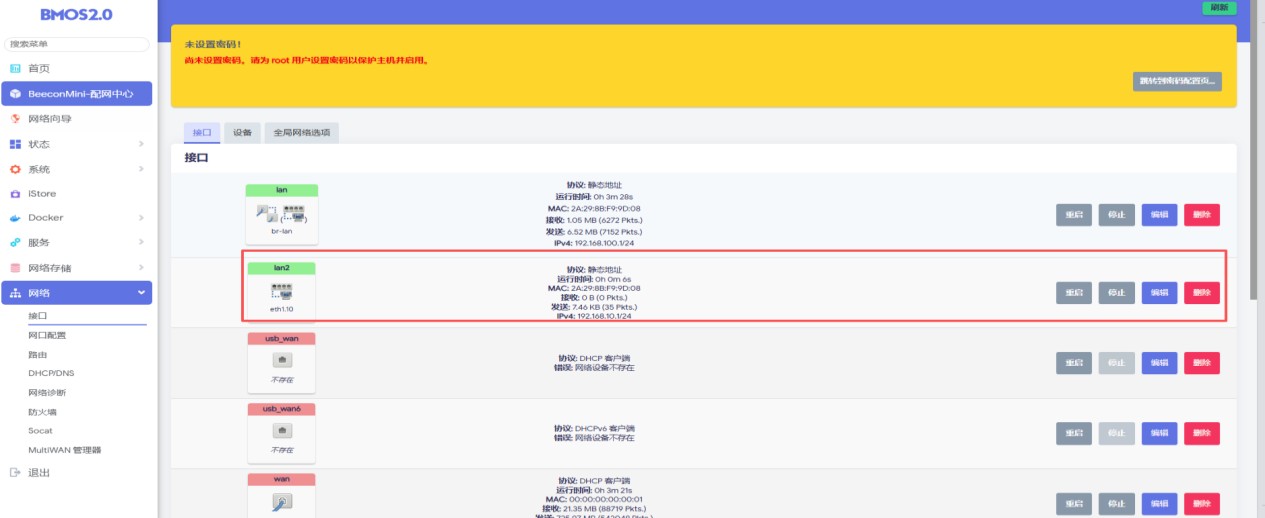Open 防火墙 submenu item
This screenshot has height=518, width=1265.
[42, 411]
